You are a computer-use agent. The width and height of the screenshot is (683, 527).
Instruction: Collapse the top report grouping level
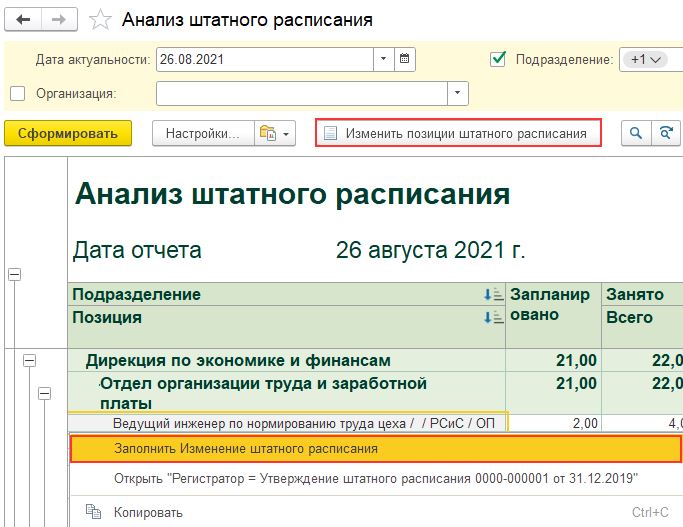coord(14,274)
